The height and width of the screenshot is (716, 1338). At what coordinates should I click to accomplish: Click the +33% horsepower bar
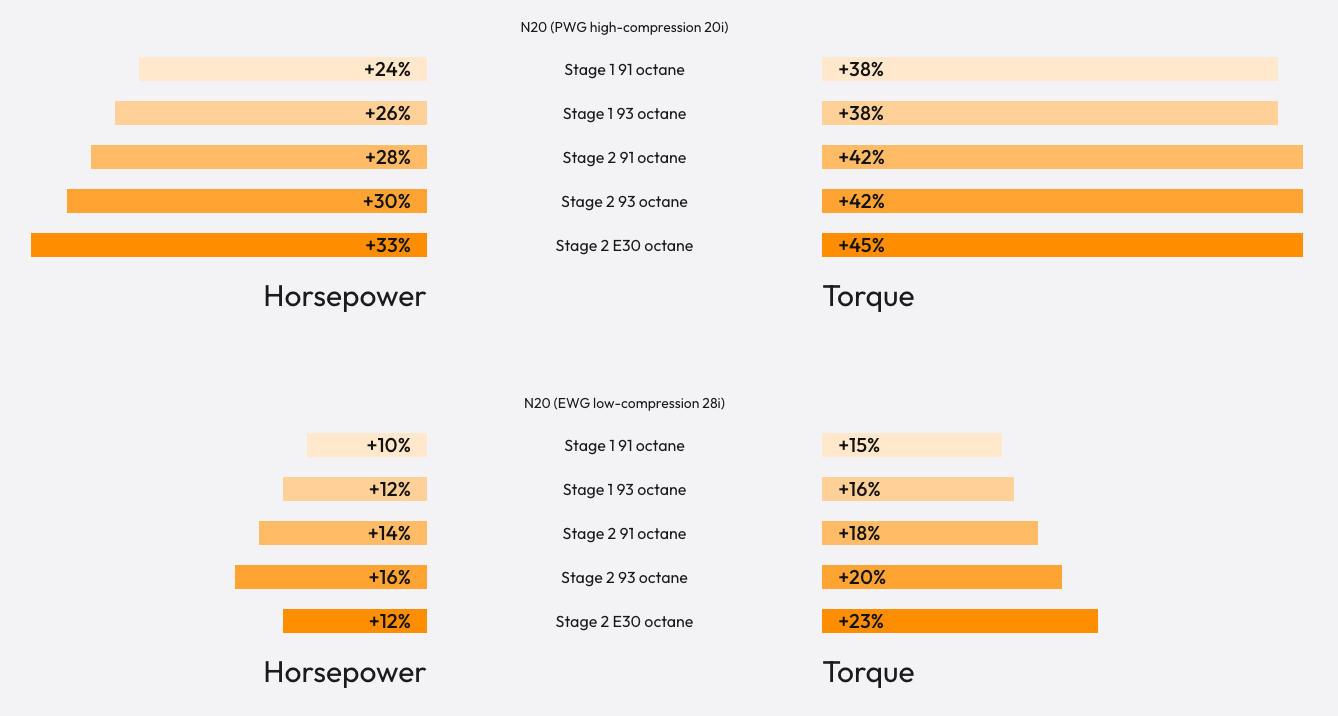tap(229, 245)
